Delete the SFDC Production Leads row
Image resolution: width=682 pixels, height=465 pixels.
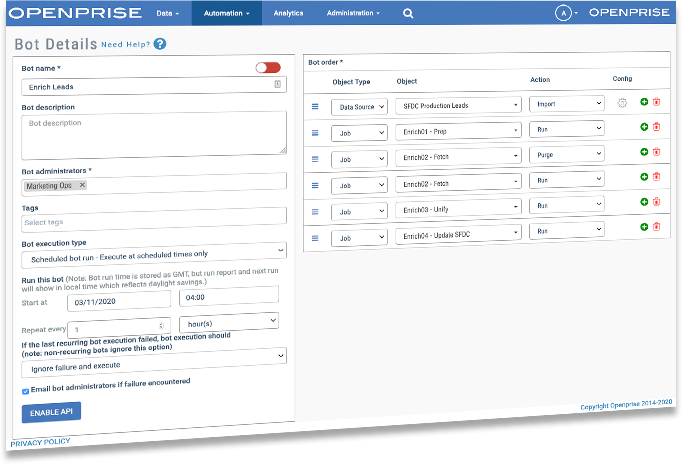[x=656, y=102]
